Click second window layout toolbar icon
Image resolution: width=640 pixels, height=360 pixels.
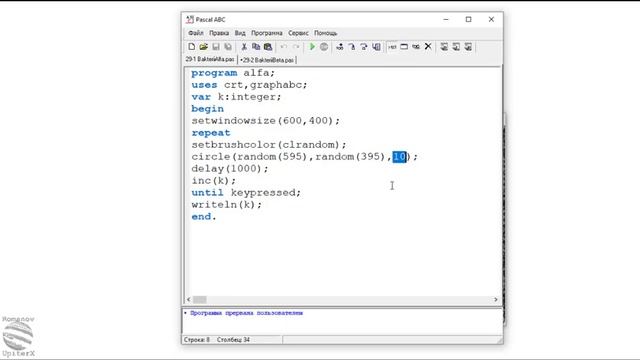pos(456,47)
